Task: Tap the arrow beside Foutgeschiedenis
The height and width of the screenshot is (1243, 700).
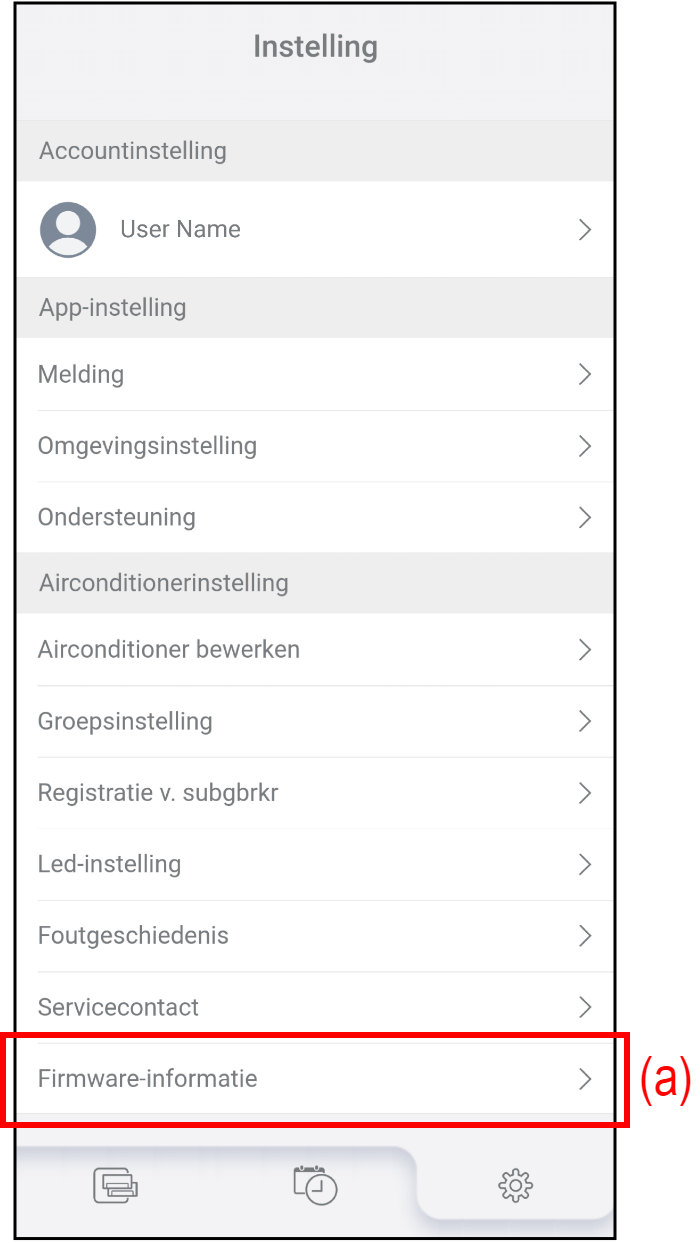Action: [x=585, y=937]
